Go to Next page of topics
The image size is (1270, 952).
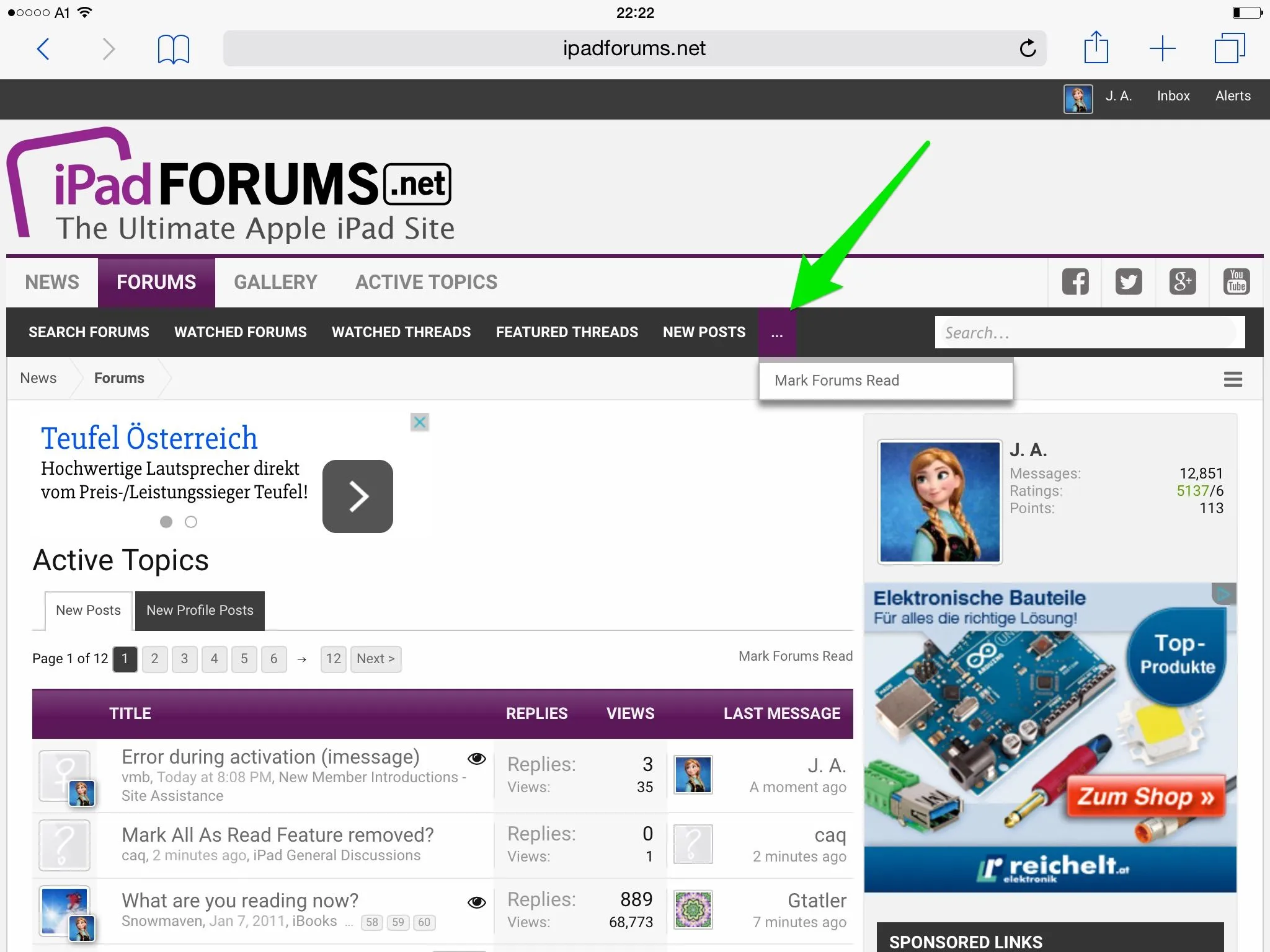[376, 659]
